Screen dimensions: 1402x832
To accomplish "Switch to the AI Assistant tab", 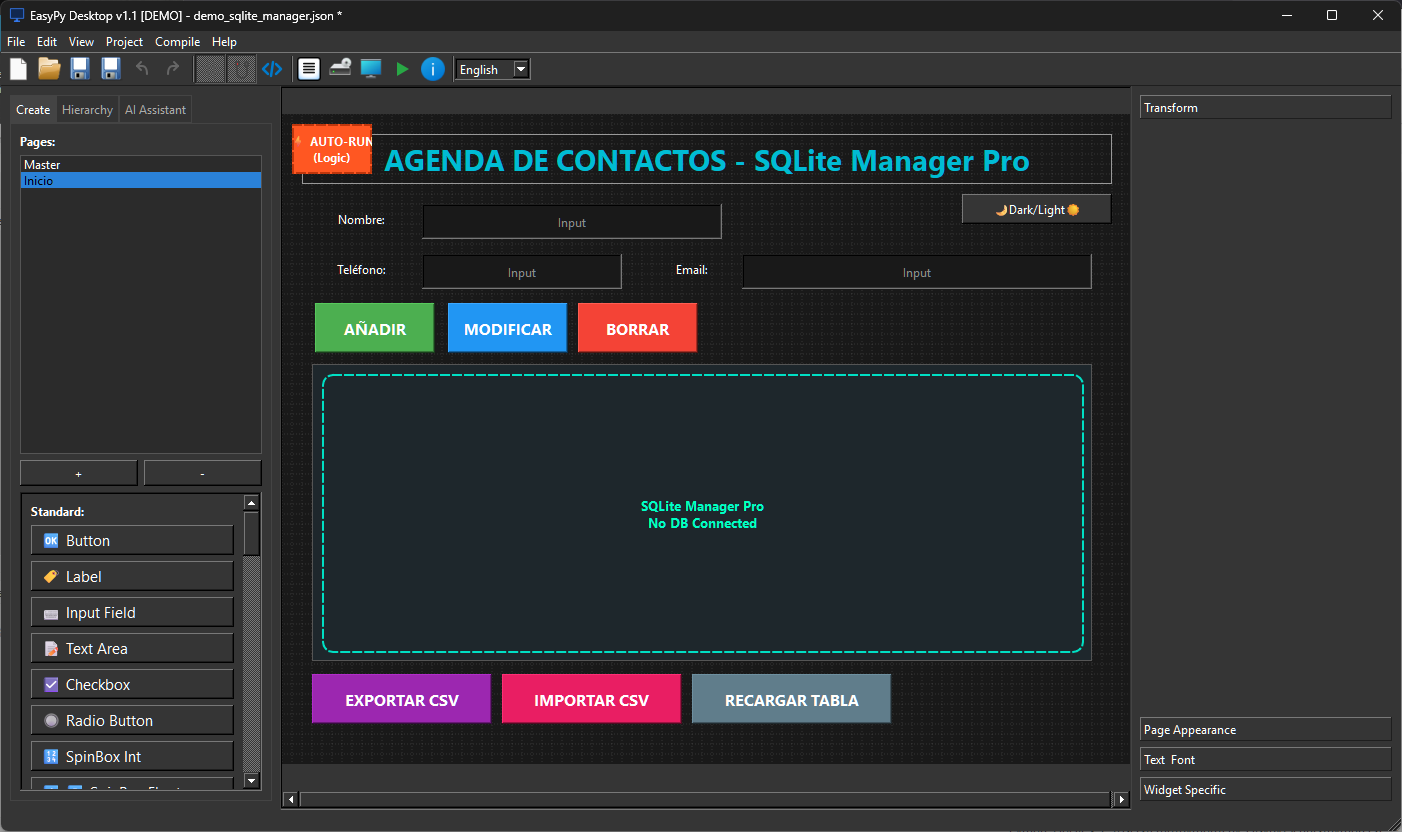I will click(x=155, y=110).
